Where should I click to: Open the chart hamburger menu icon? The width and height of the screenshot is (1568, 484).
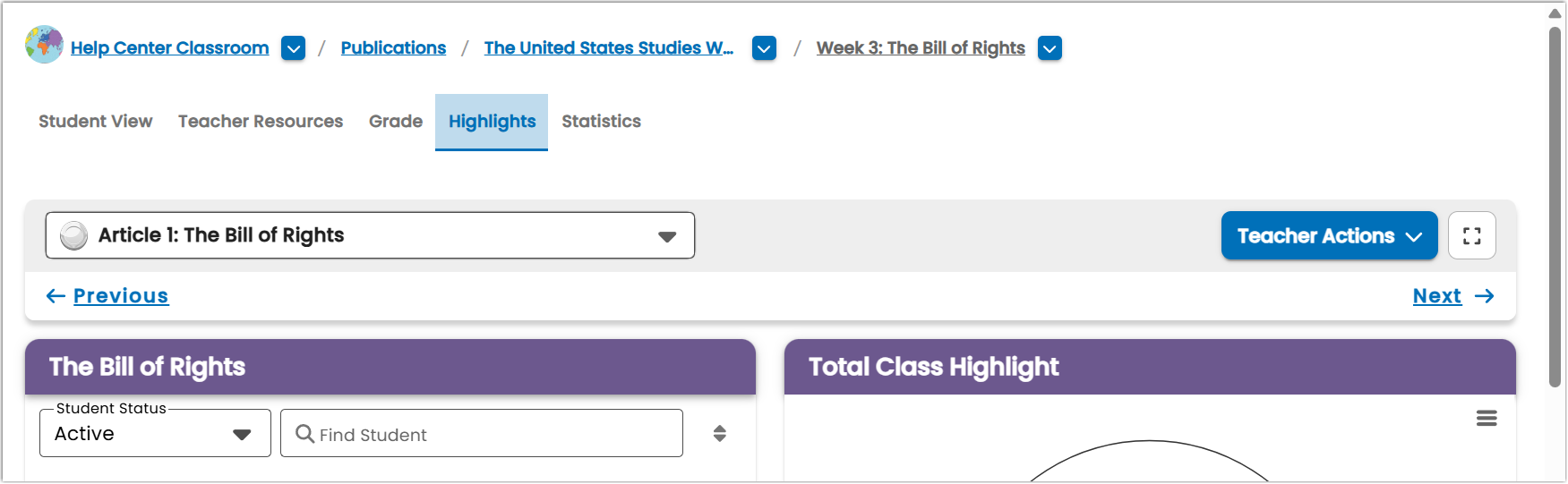pyautogui.click(x=1487, y=418)
